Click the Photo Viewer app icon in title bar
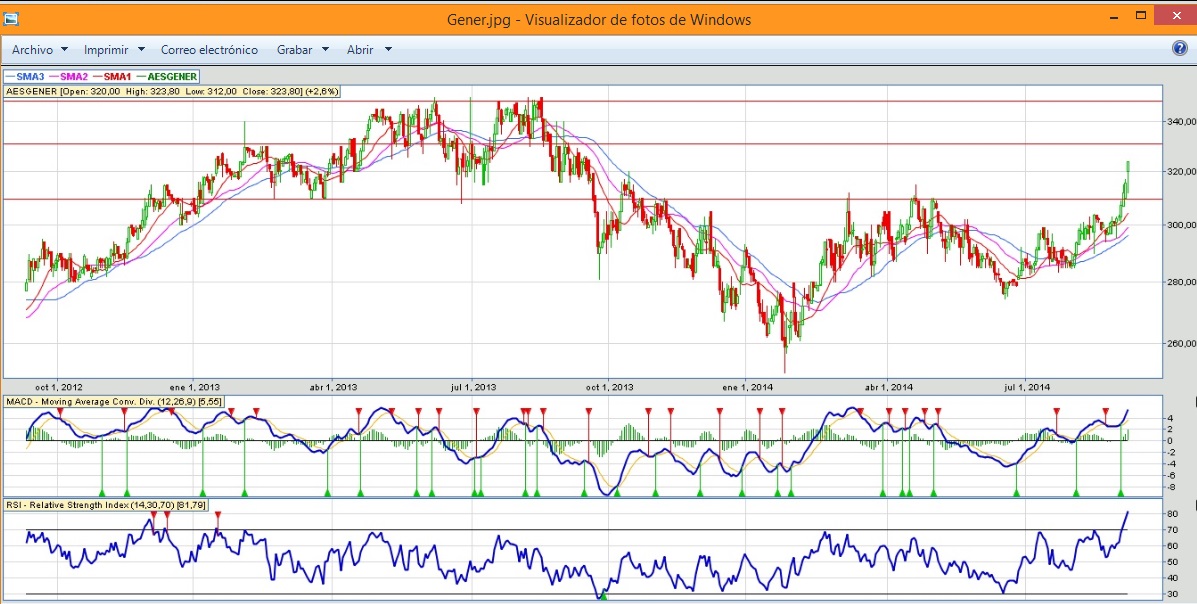 pyautogui.click(x=11, y=19)
